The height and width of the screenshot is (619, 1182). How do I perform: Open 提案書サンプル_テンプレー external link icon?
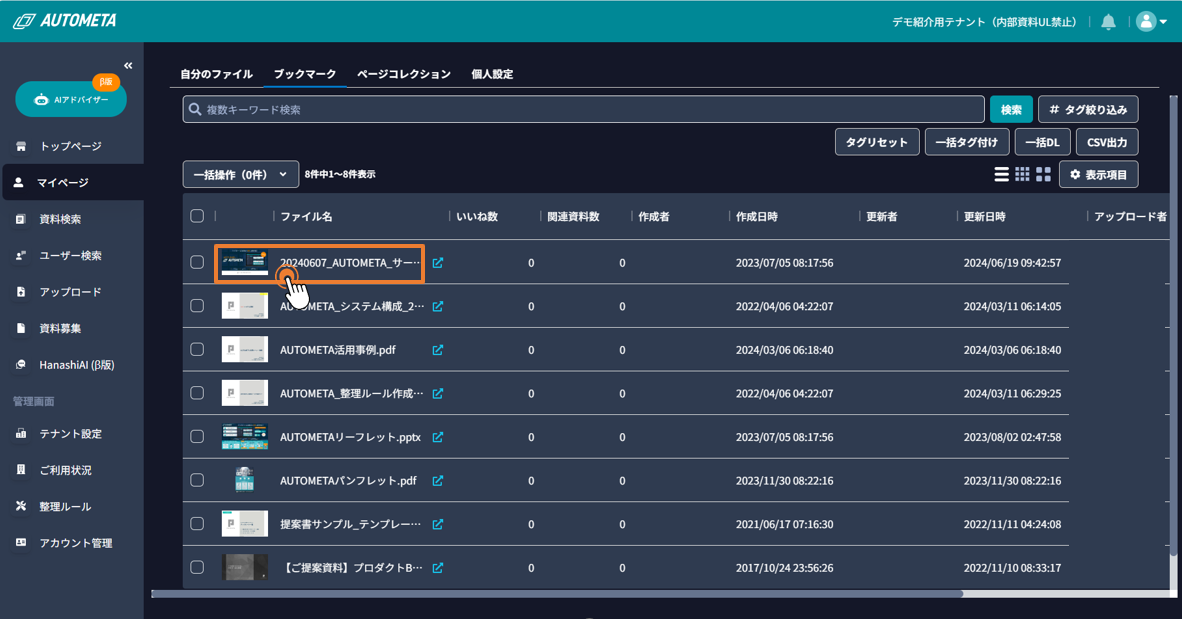[x=438, y=524]
